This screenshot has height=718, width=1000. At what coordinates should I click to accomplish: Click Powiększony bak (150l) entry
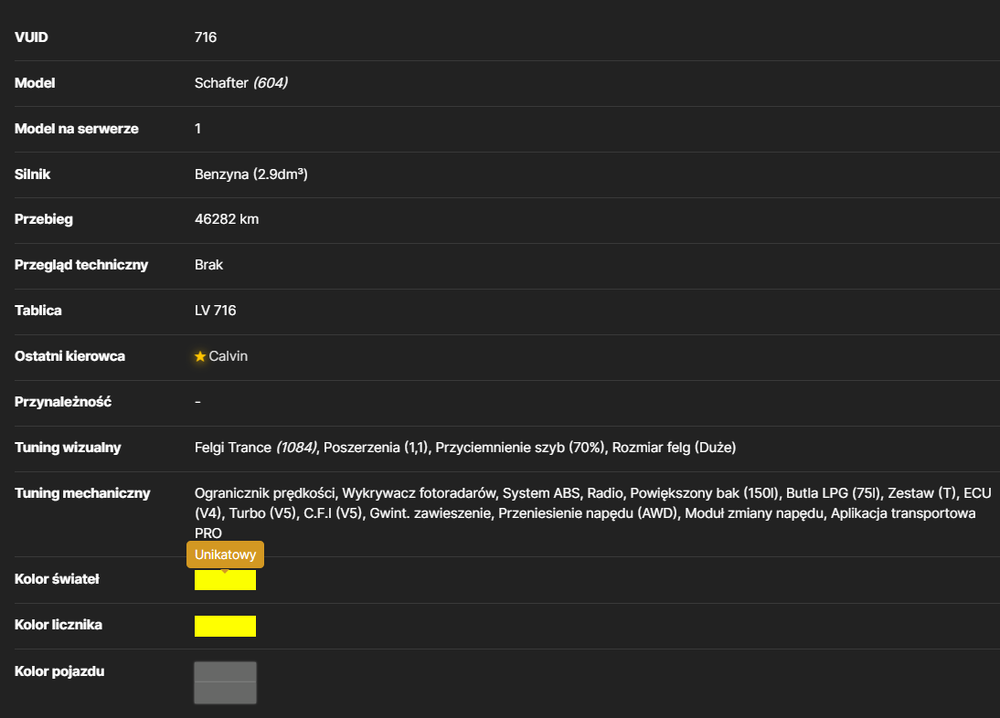click(704, 494)
